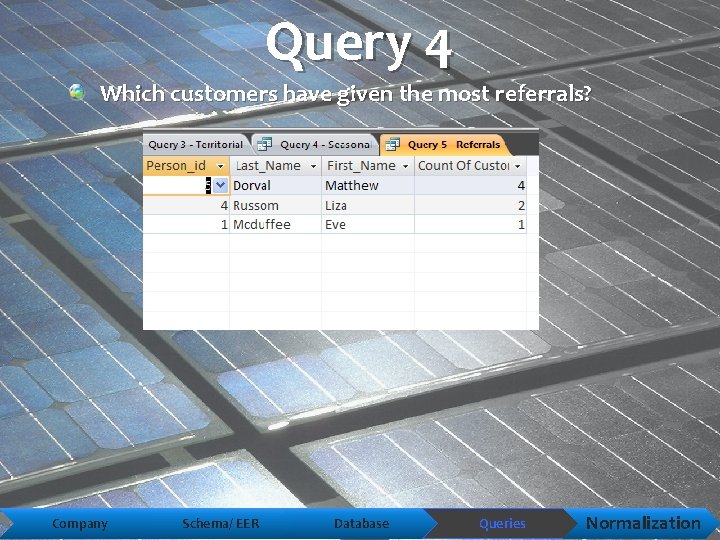
Task: Click the Eve first name cell
Action: [x=368, y=225]
